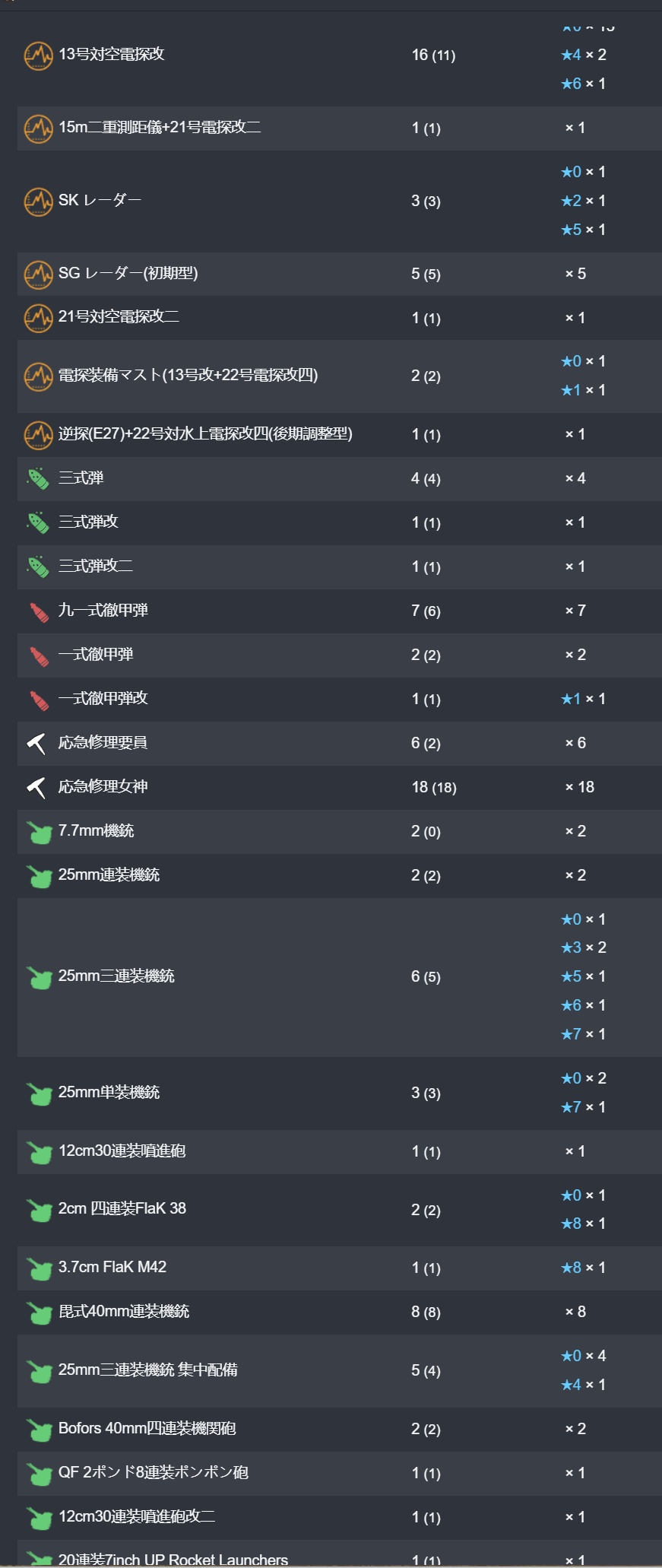The image size is (662, 1568).
Task: Click the red shell icon for 一式徹甲弾改
Action: [38, 700]
